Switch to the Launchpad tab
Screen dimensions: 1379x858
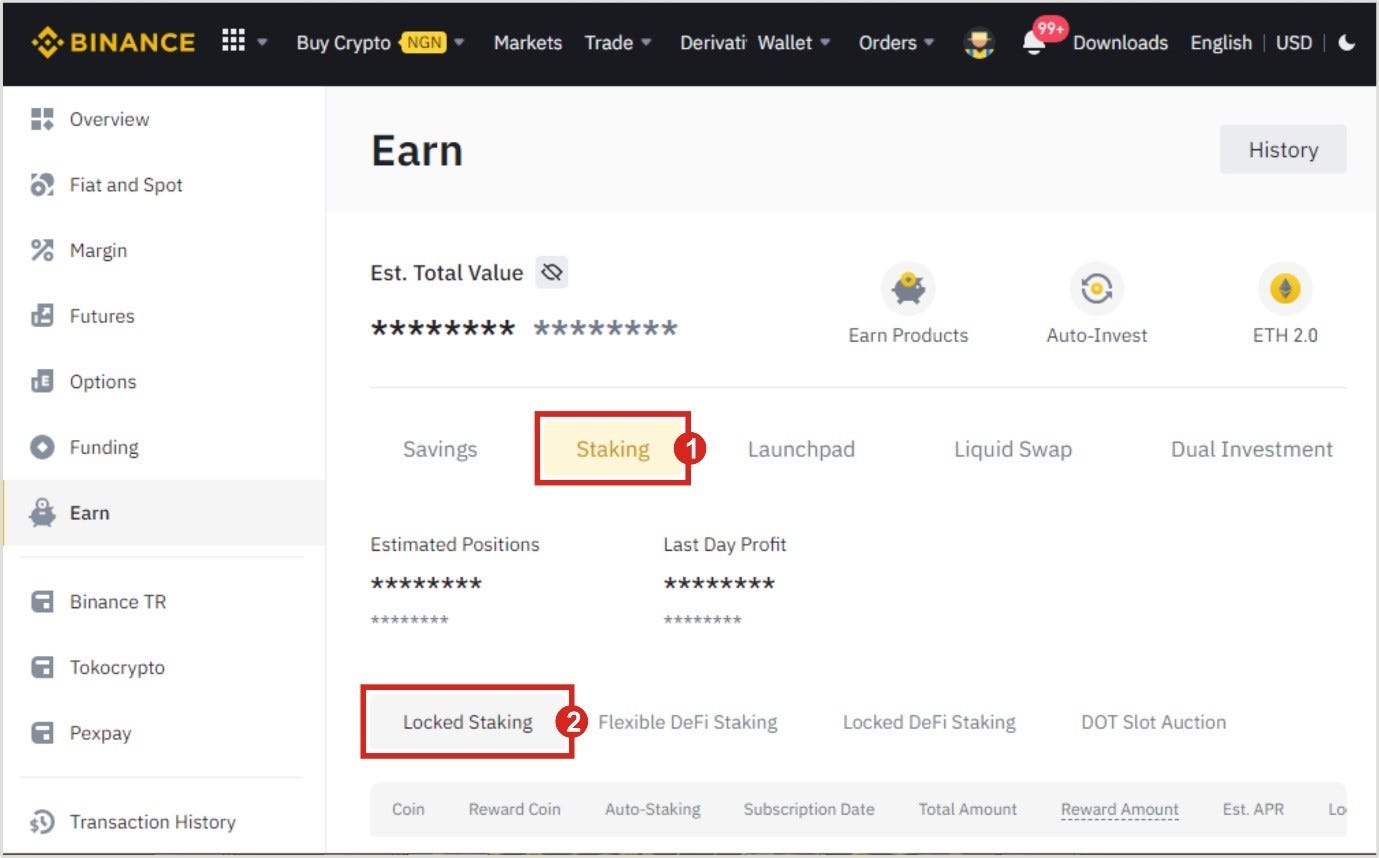[x=801, y=449]
